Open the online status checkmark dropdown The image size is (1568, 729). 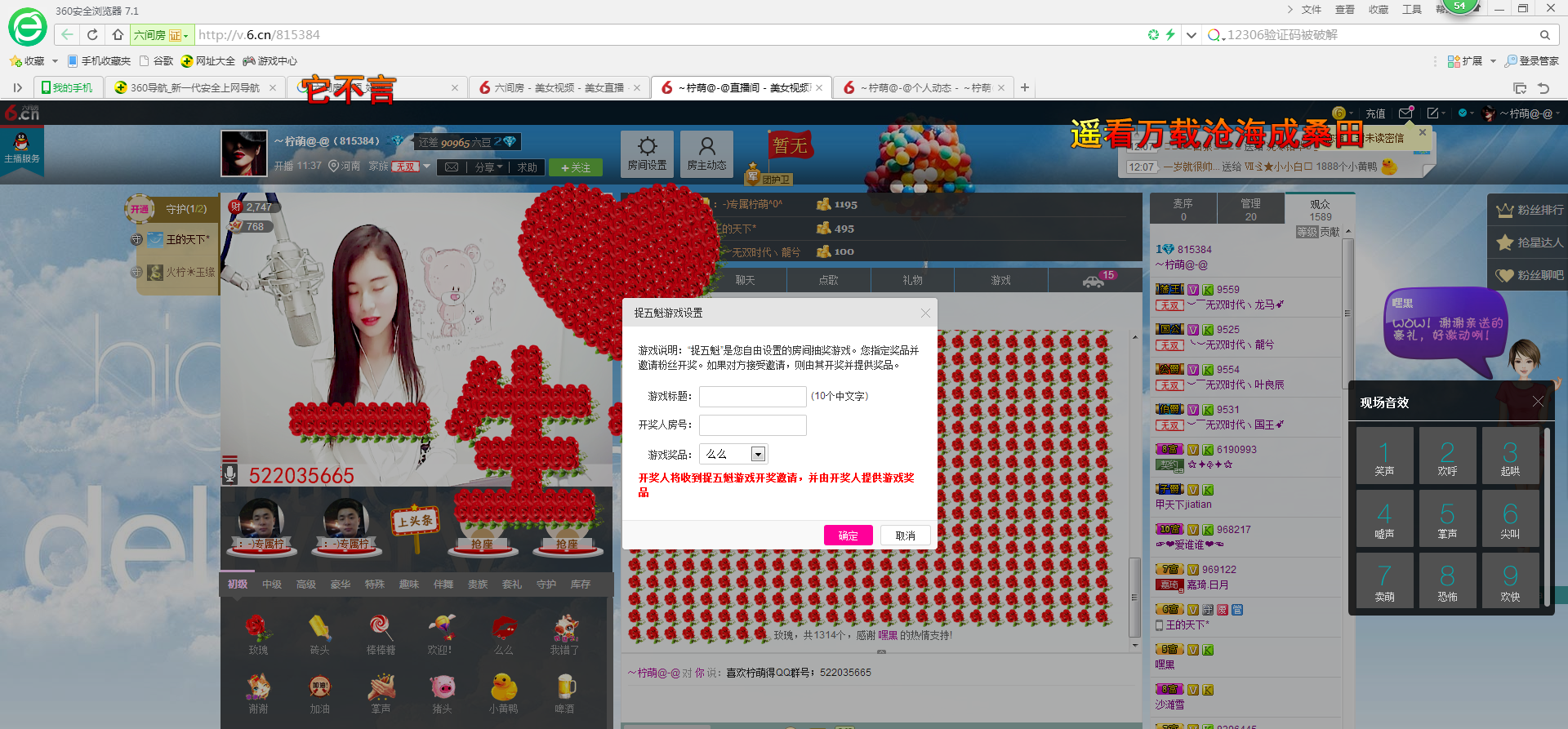point(1467,113)
